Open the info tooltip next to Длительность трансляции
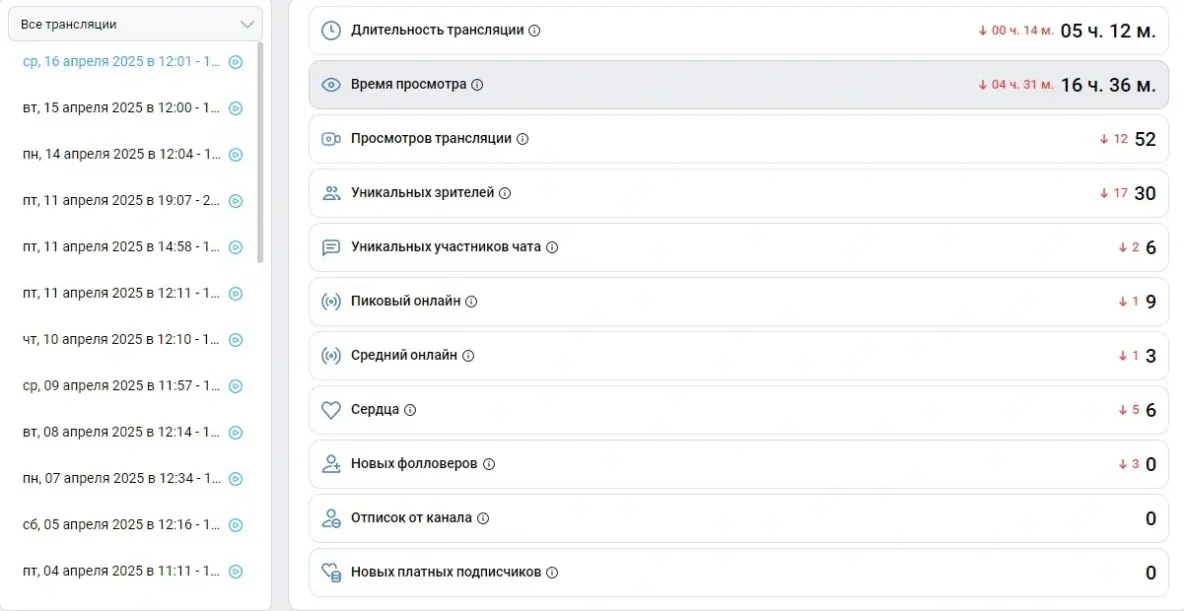 [x=535, y=30]
